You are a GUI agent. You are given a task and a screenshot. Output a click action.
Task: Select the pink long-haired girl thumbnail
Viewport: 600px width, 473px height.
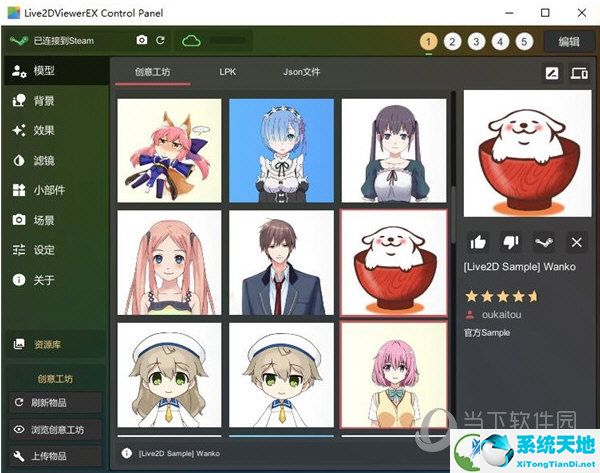point(169,263)
